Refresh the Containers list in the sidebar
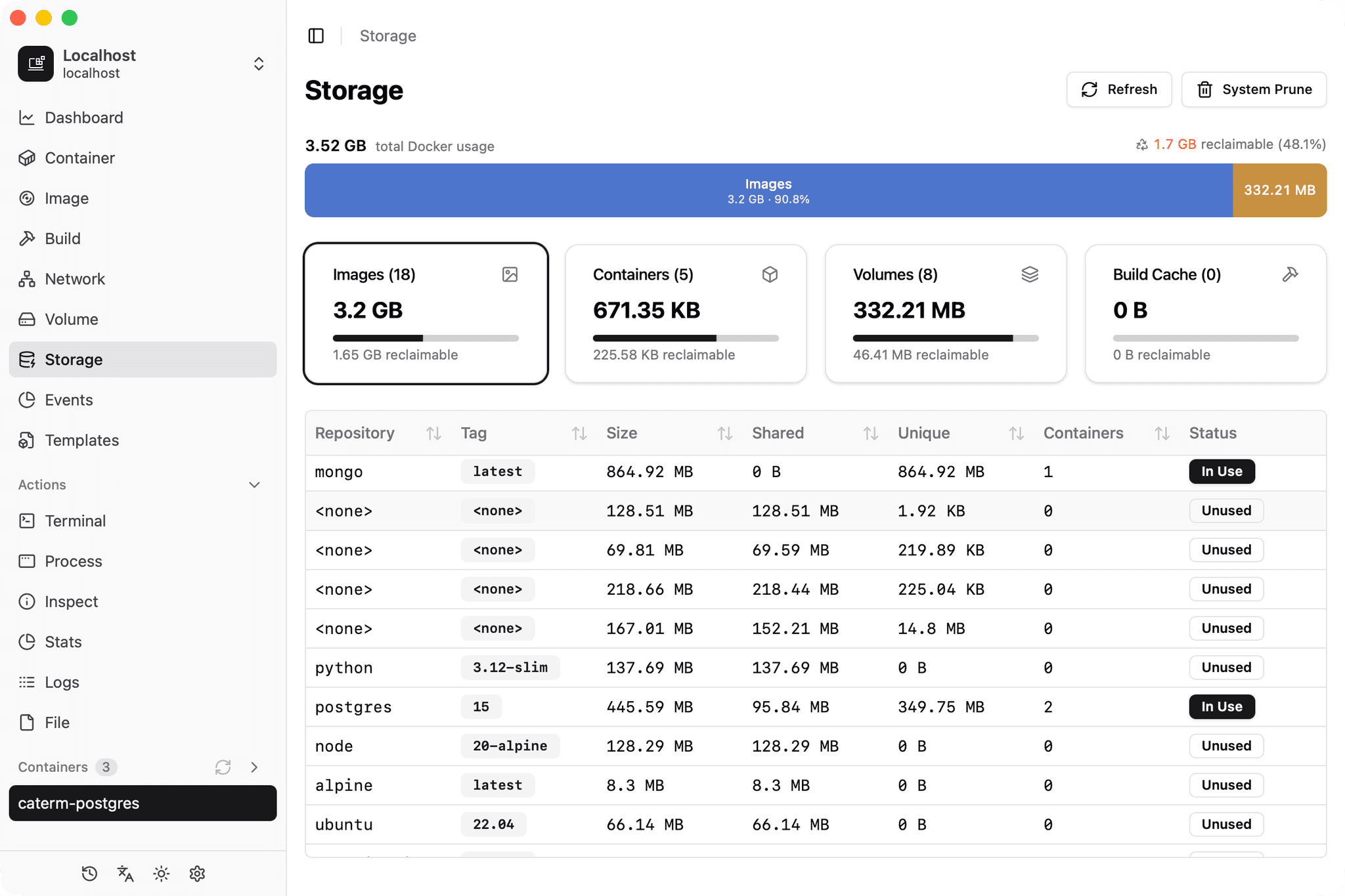 pyautogui.click(x=223, y=767)
